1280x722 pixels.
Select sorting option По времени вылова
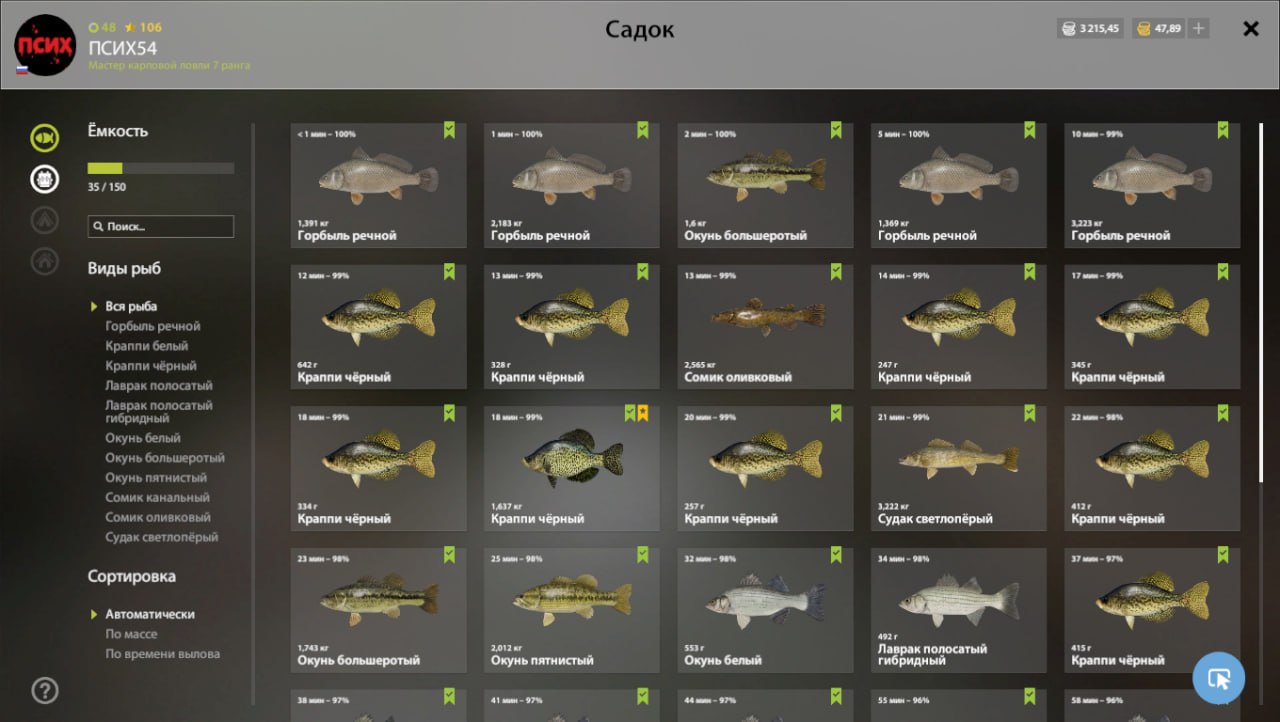(163, 654)
